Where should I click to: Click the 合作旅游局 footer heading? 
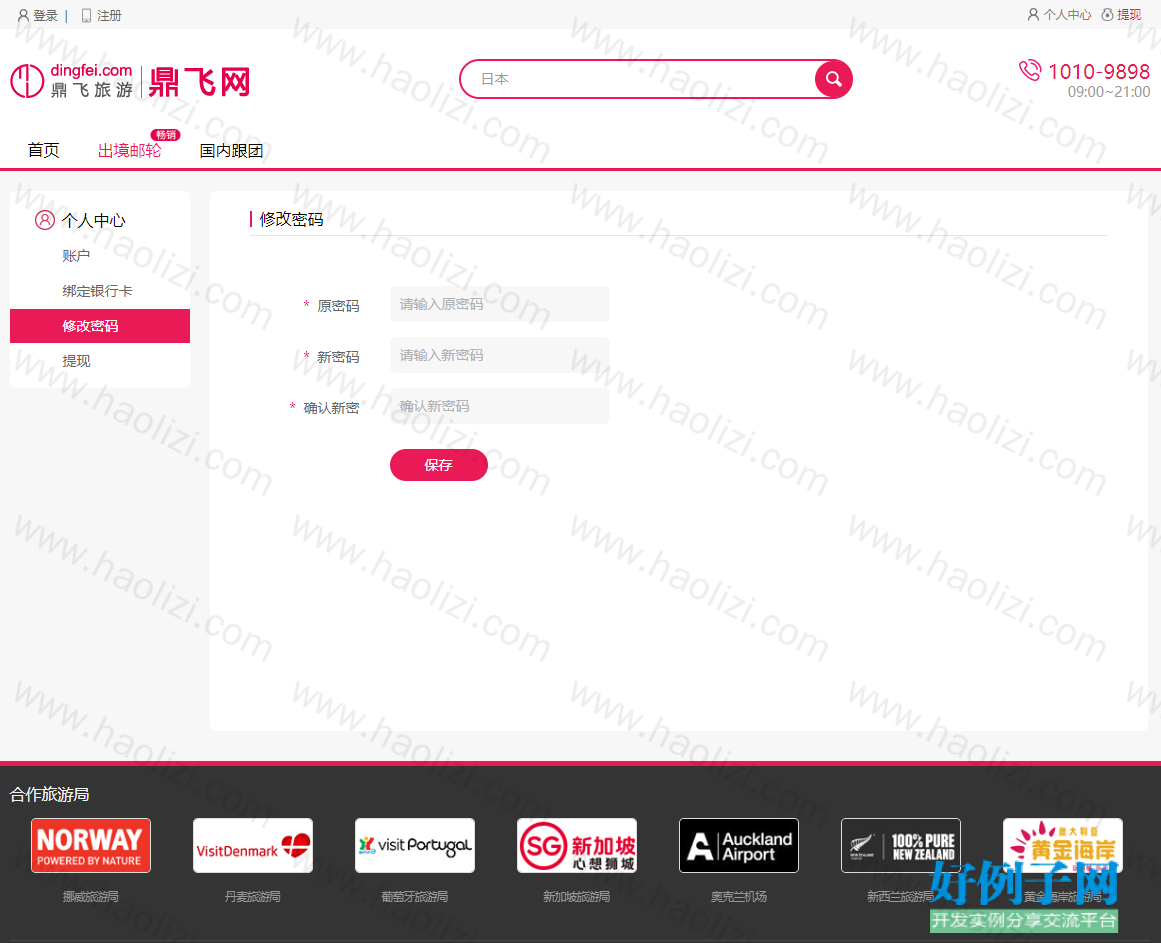(50, 794)
